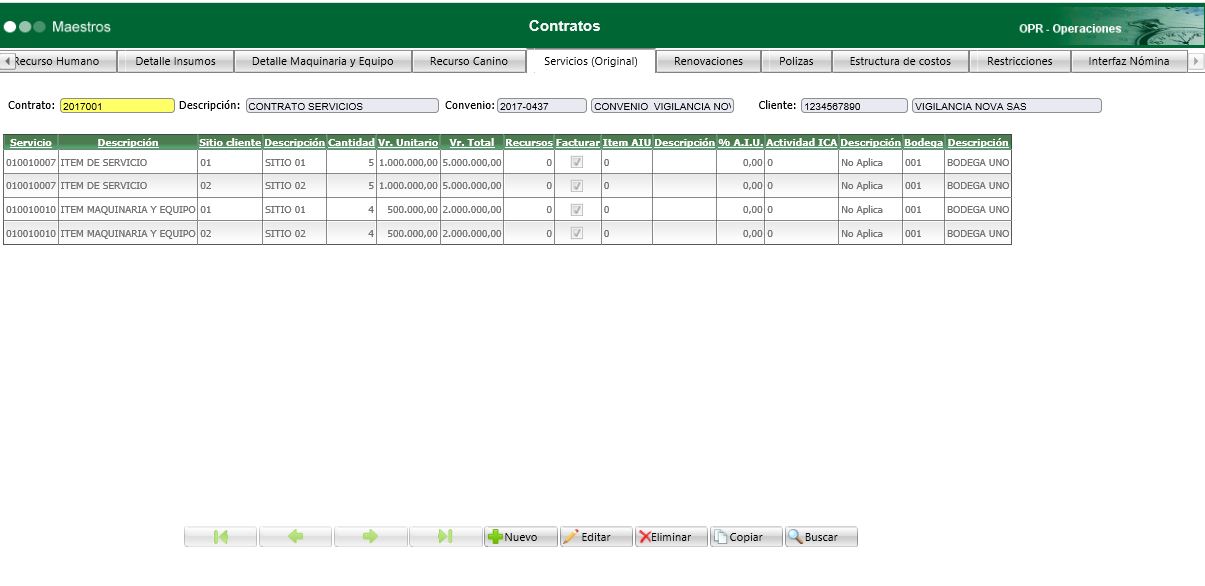Switch to the Restricciones tab
The width and height of the screenshot is (1205, 586).
coord(1020,61)
